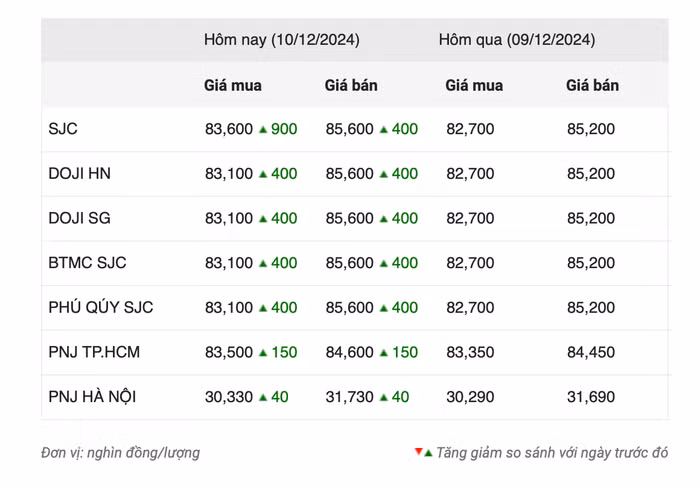Click red down triangle in the legend
Screen dimensions: 700x488
pyautogui.click(x=418, y=452)
